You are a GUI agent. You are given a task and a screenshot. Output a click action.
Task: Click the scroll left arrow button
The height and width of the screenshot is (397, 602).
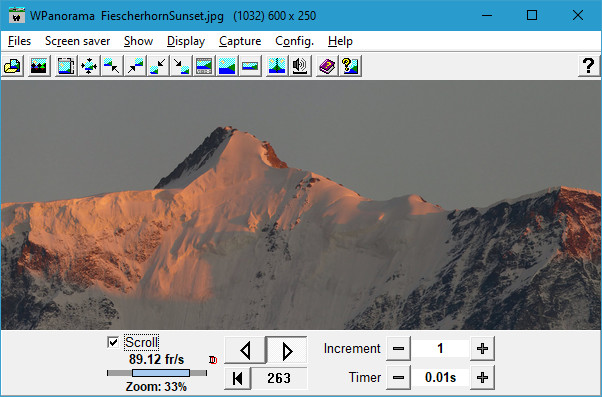[245, 350]
